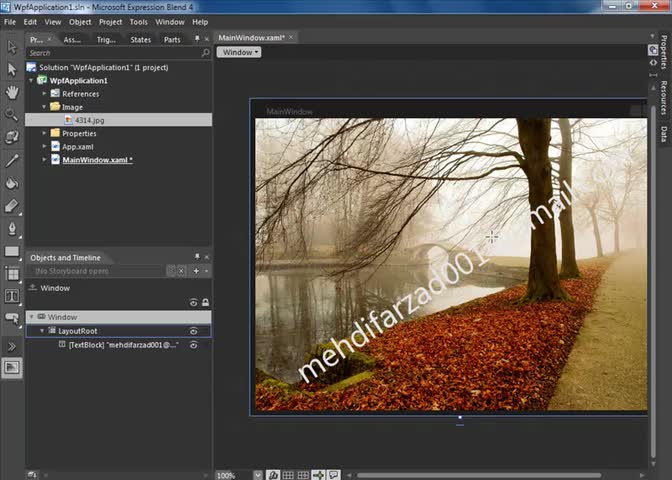Open the storyboard options dropdown arrow

coord(207,271)
